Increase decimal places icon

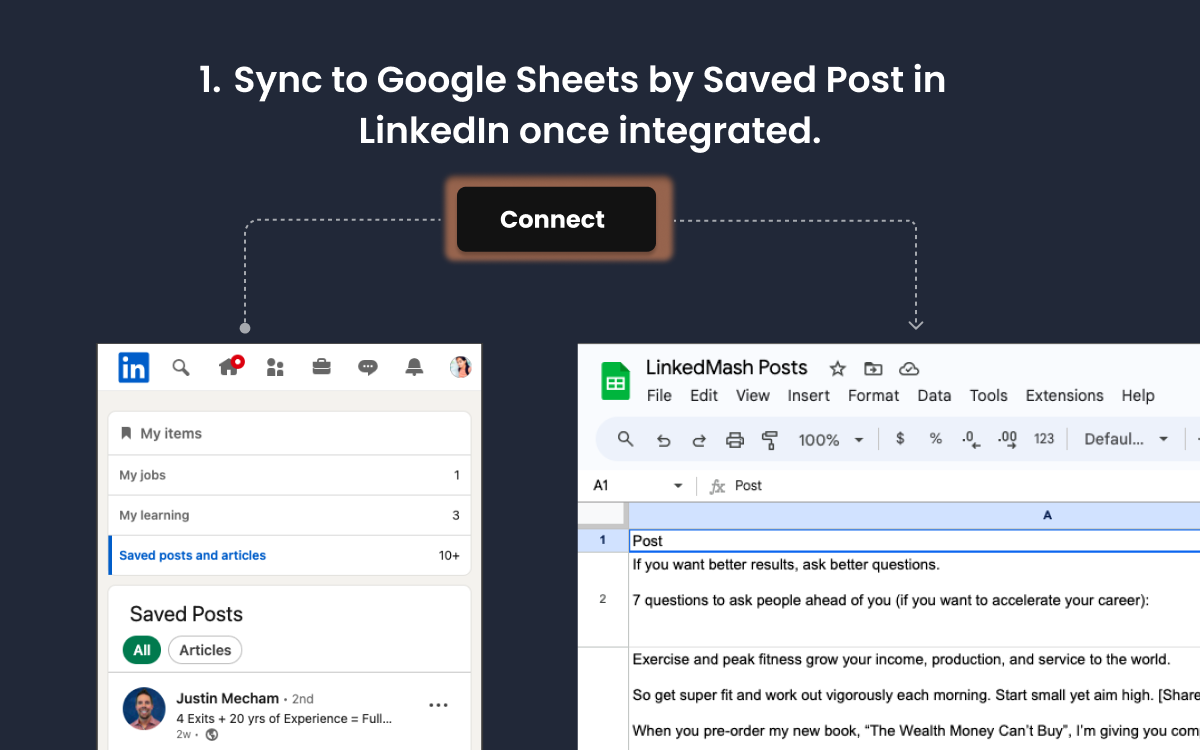(1007, 438)
